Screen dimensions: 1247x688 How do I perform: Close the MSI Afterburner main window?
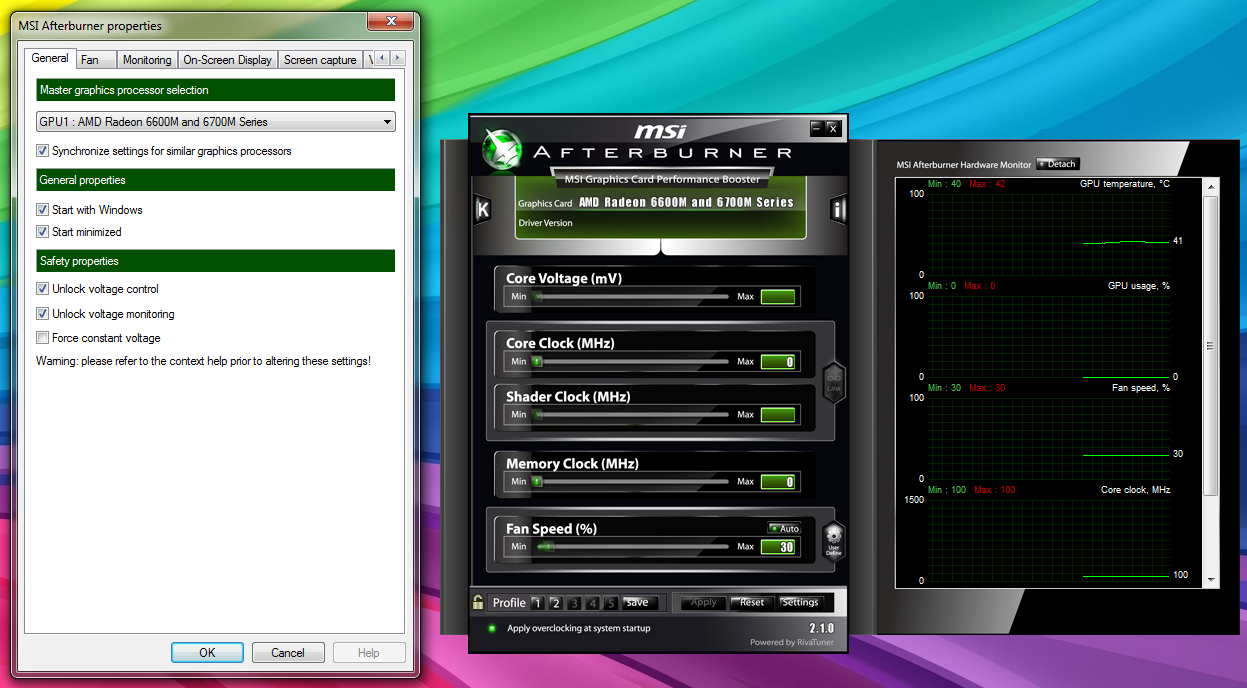click(x=832, y=127)
